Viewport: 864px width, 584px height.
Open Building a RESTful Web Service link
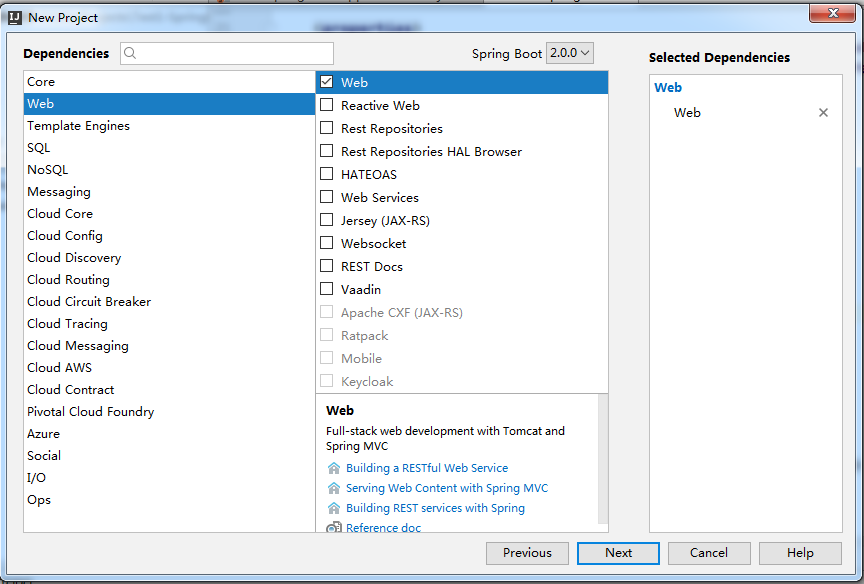(427, 468)
